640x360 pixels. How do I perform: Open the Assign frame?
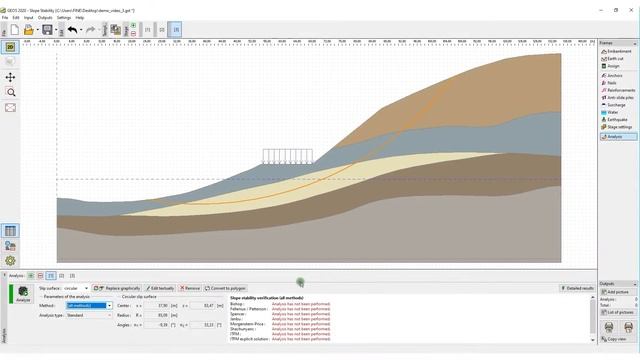tap(618, 66)
